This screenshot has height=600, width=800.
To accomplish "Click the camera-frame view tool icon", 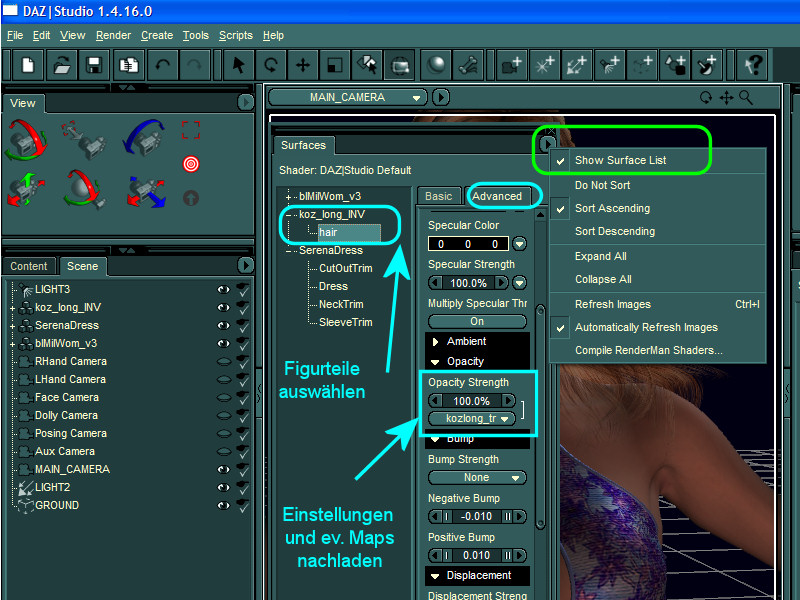I will click(399, 65).
